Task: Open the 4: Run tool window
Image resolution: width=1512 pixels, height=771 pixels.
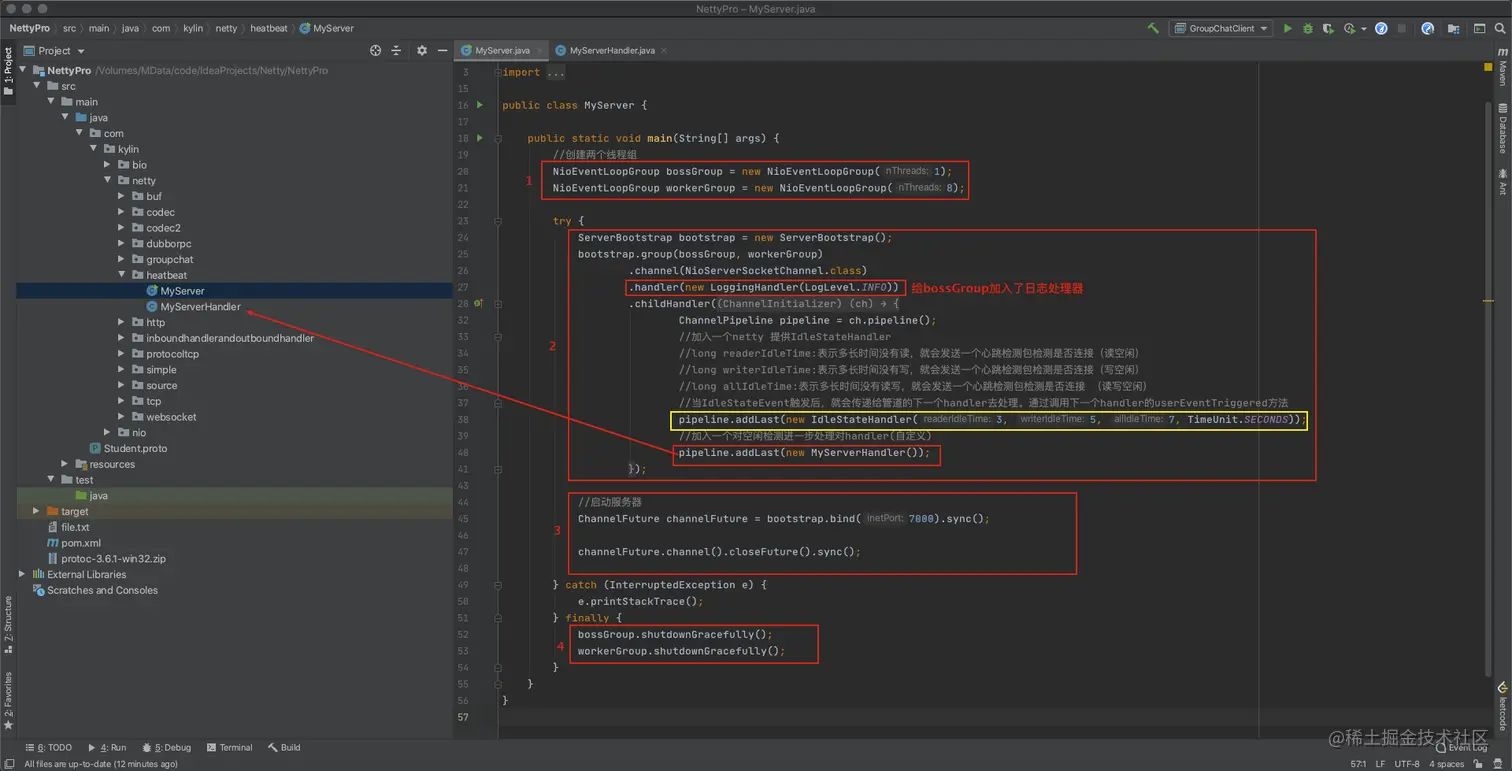Action: click(x=107, y=747)
